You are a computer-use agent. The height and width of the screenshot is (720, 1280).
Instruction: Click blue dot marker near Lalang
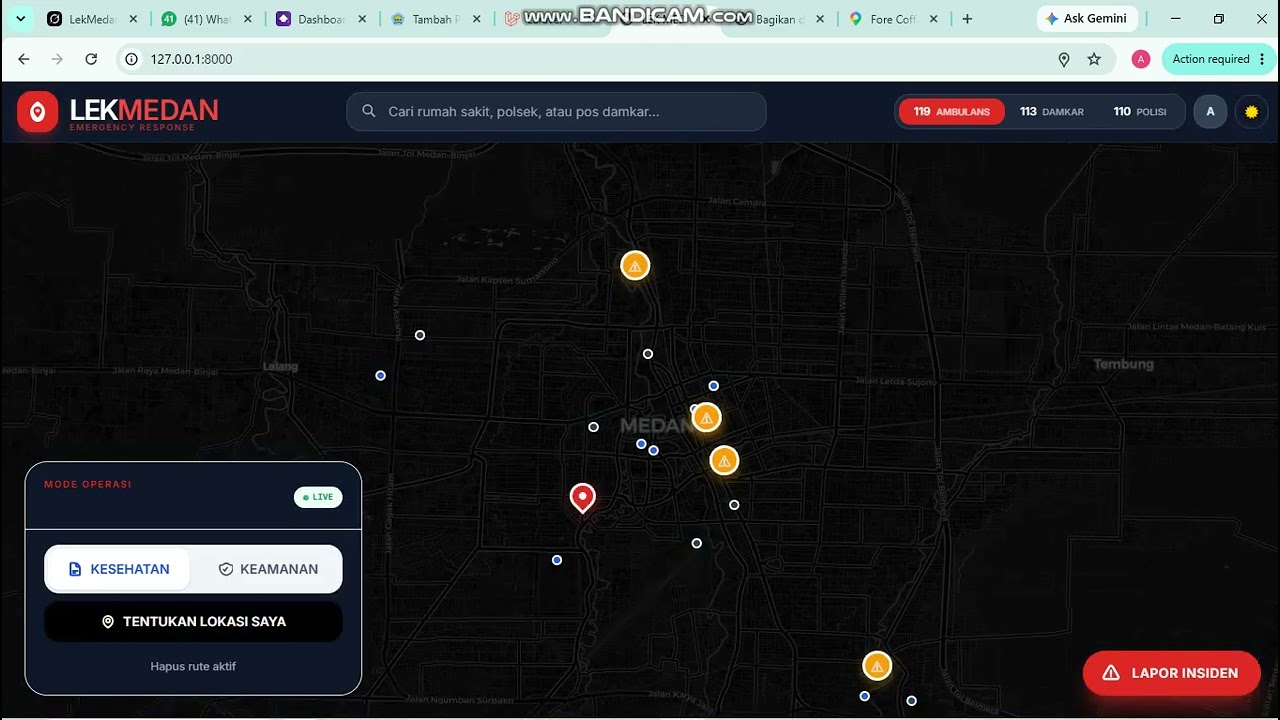(380, 375)
